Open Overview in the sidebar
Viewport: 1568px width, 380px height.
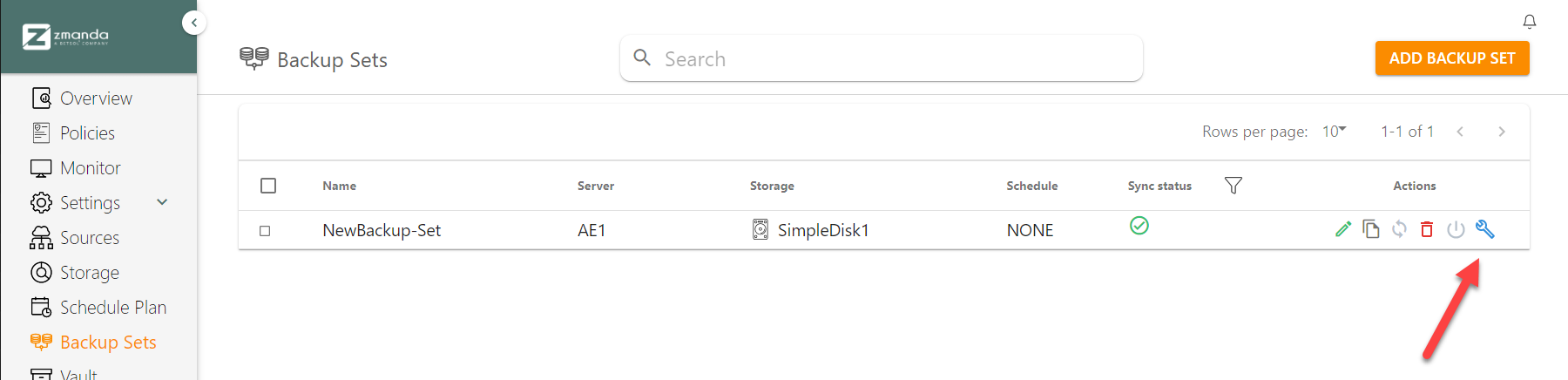click(x=96, y=98)
